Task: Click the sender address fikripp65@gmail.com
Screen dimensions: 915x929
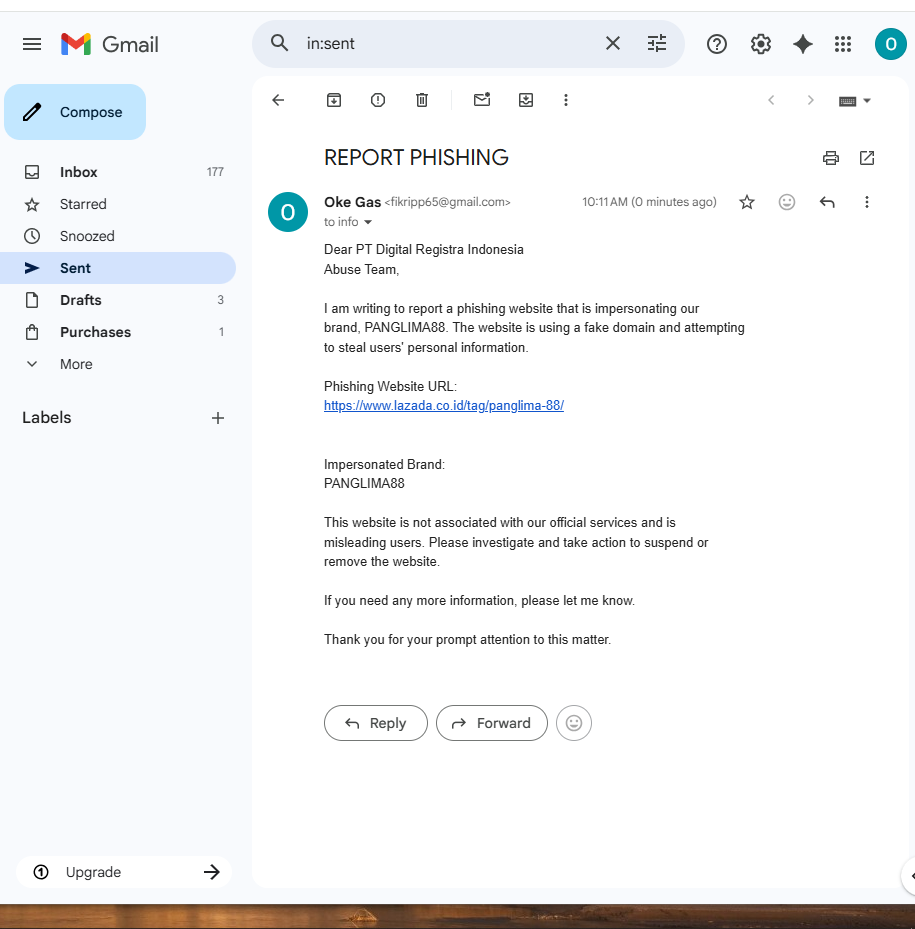Action: (x=447, y=202)
